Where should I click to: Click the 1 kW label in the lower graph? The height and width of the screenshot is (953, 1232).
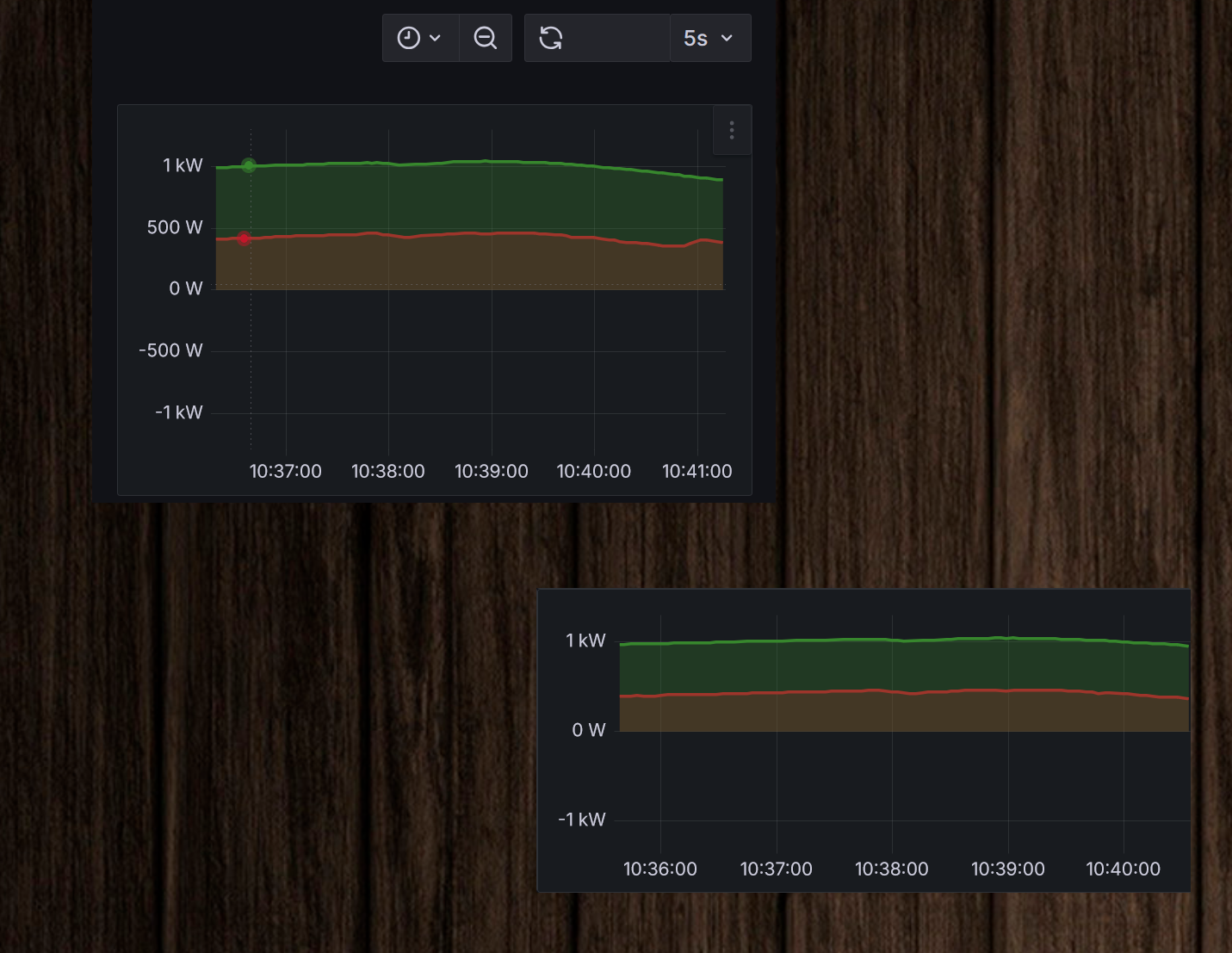(x=585, y=640)
